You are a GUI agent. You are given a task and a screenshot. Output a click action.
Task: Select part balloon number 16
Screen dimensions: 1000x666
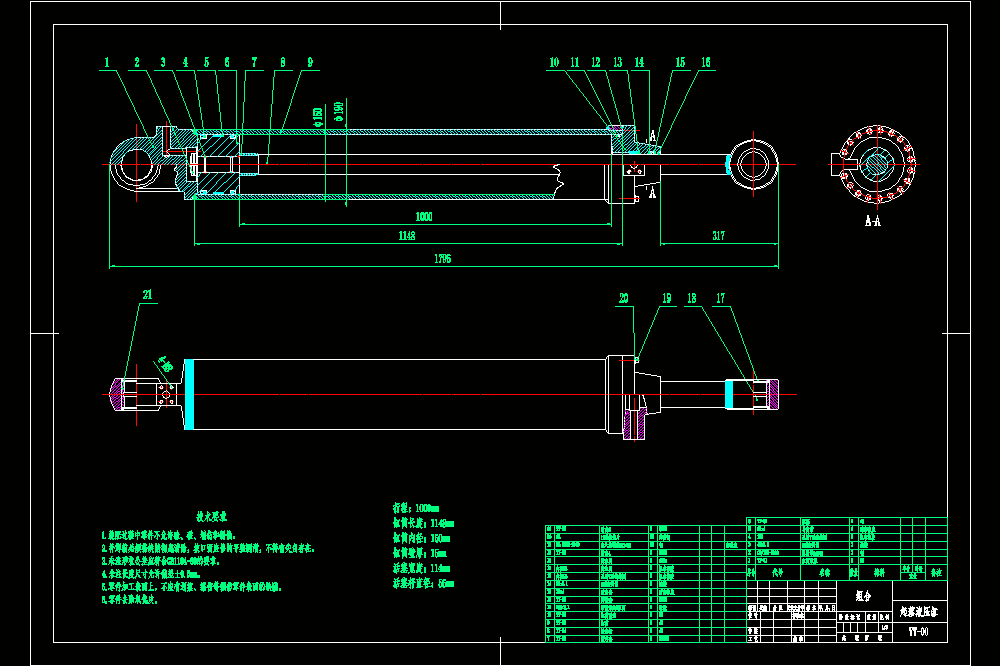[706, 63]
